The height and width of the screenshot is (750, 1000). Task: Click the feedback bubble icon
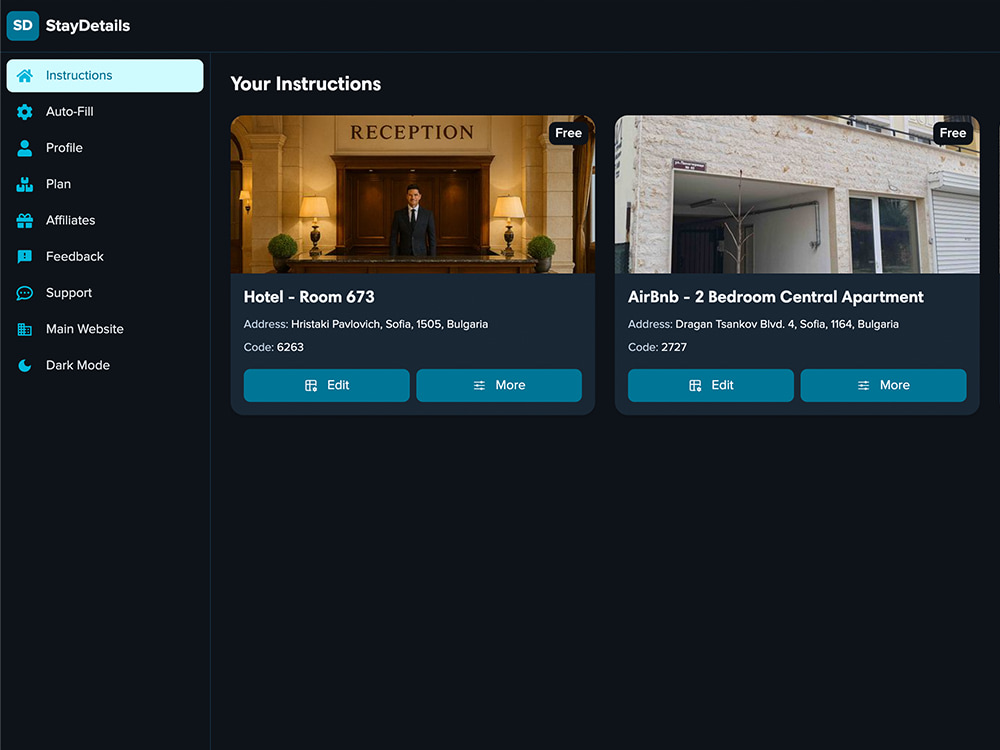[25, 256]
